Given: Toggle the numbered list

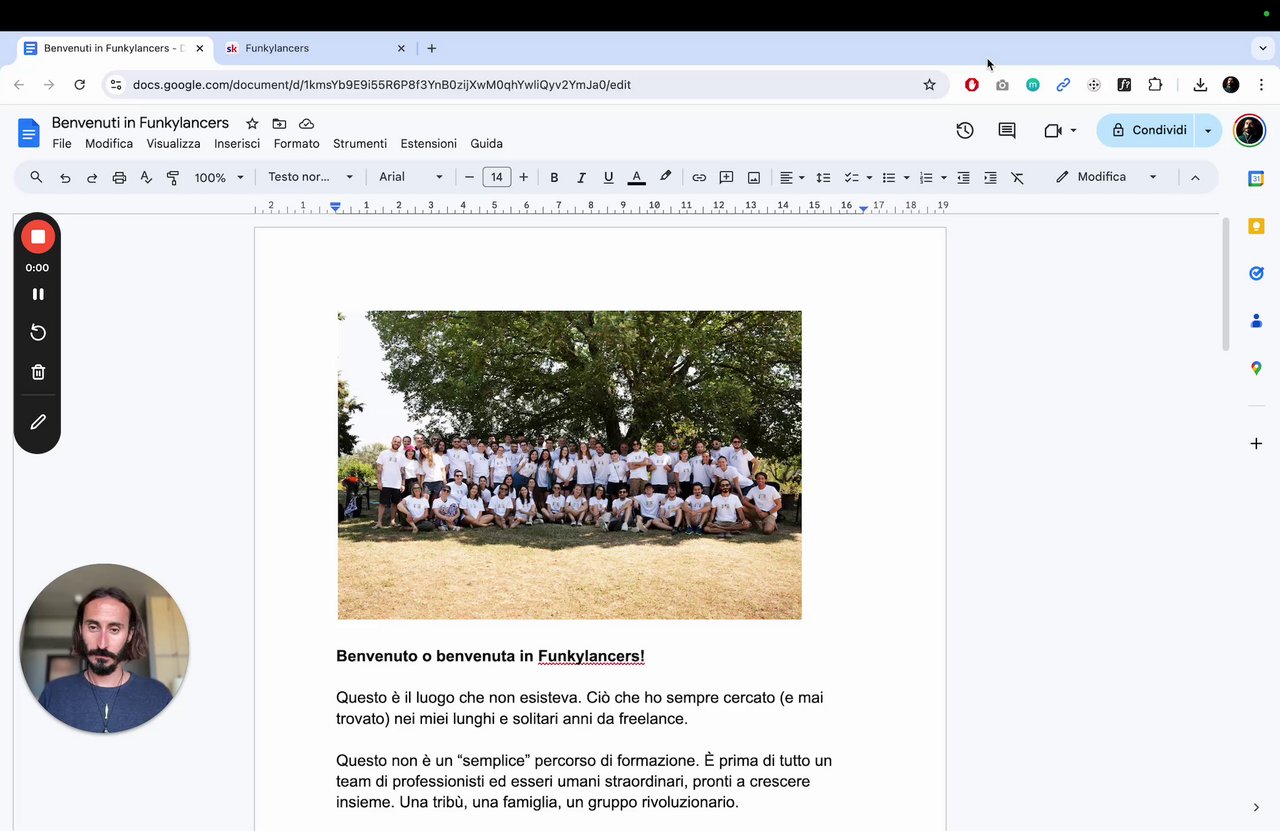Looking at the screenshot, I should tap(926, 177).
